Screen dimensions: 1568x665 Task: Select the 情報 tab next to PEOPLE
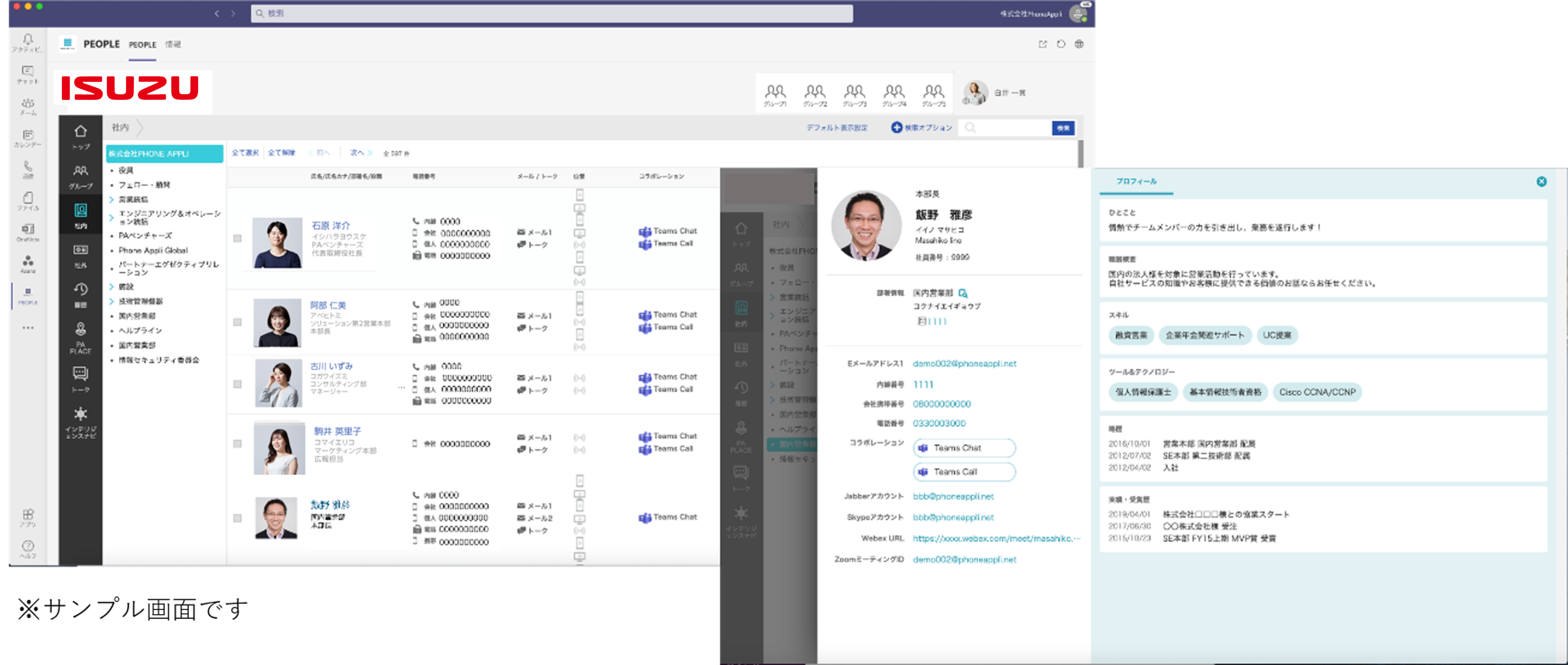click(x=173, y=44)
